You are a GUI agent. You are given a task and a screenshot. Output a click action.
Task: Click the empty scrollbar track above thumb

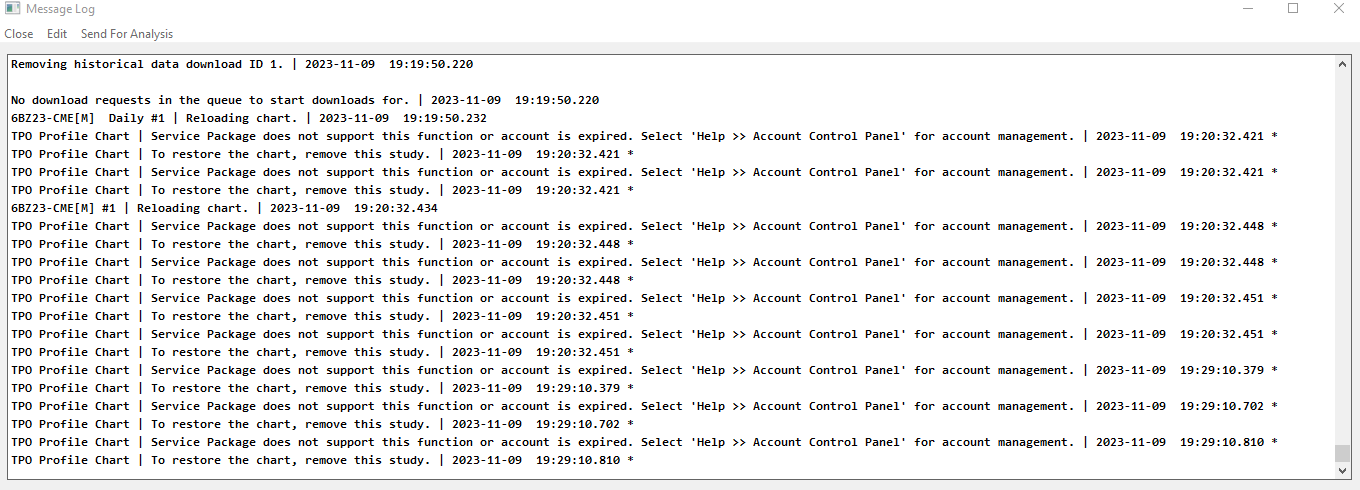[x=1343, y=258]
